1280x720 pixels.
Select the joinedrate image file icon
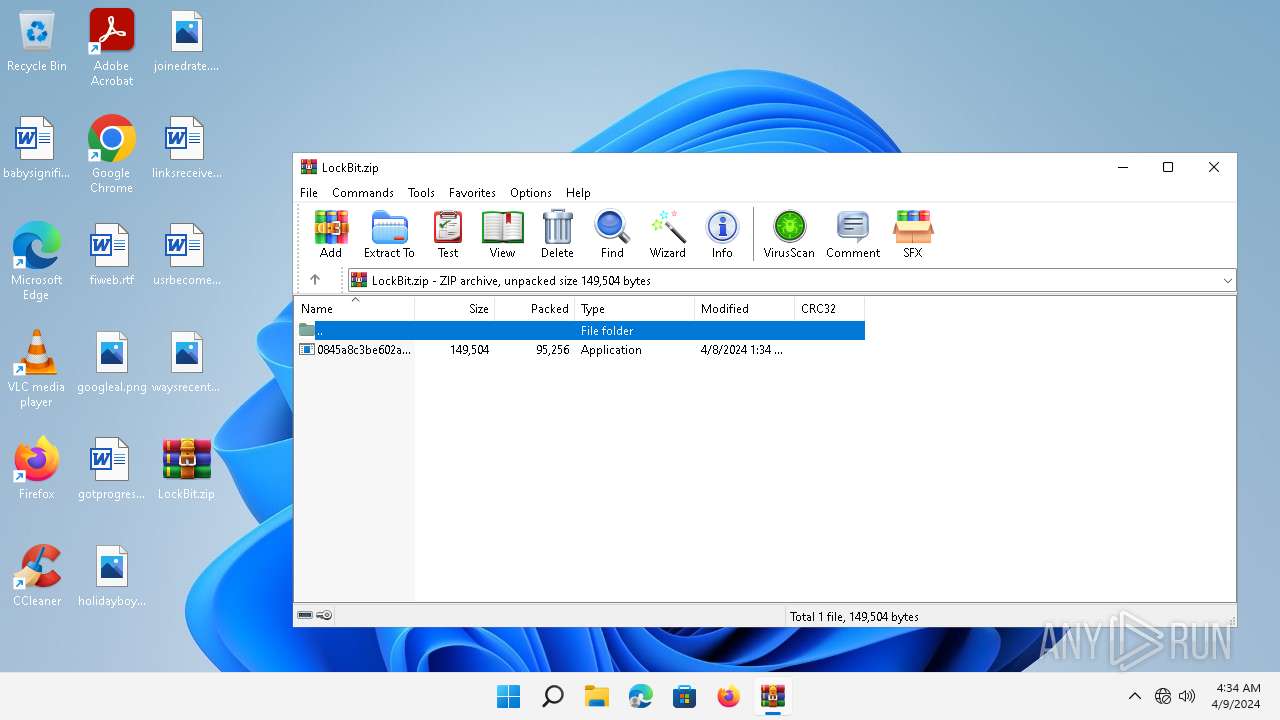coord(187,42)
